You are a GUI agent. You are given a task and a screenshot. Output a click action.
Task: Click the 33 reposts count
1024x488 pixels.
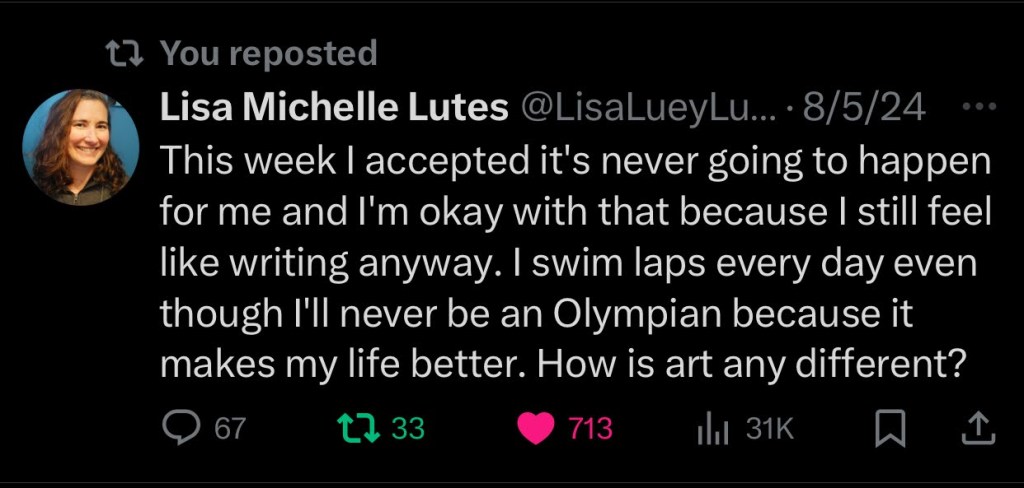point(408,429)
